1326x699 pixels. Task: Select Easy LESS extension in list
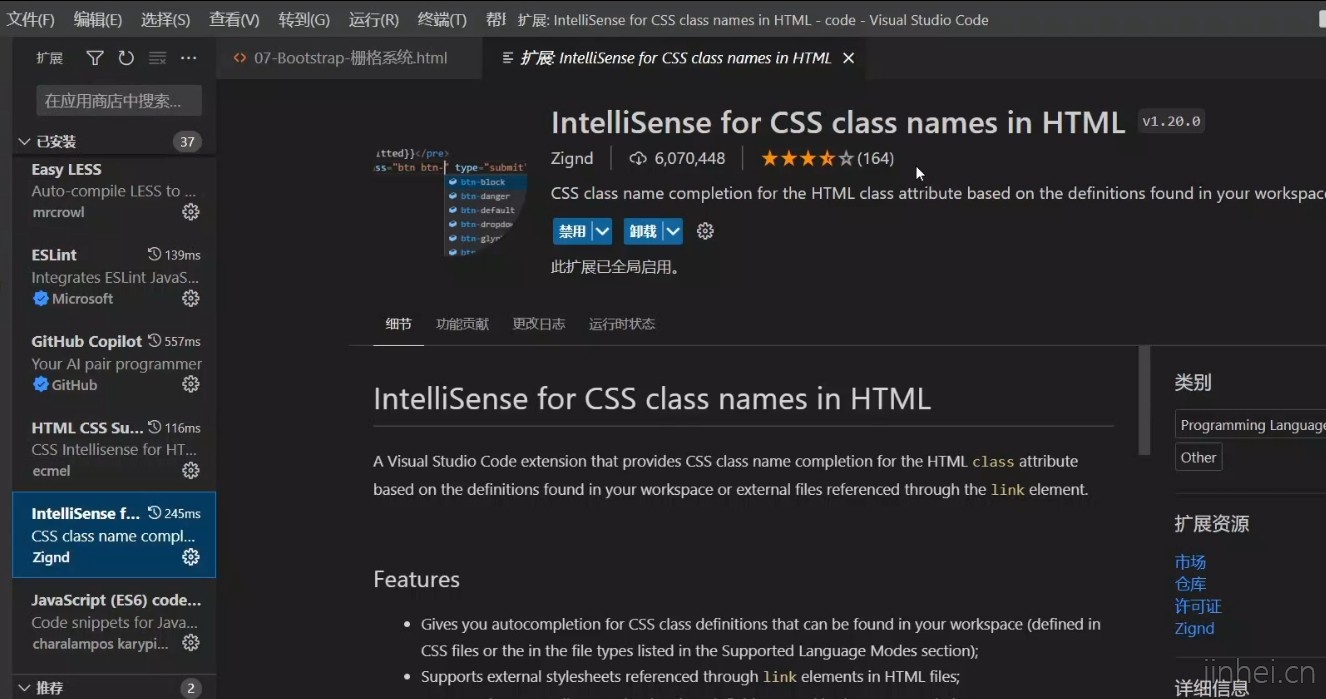(x=114, y=190)
